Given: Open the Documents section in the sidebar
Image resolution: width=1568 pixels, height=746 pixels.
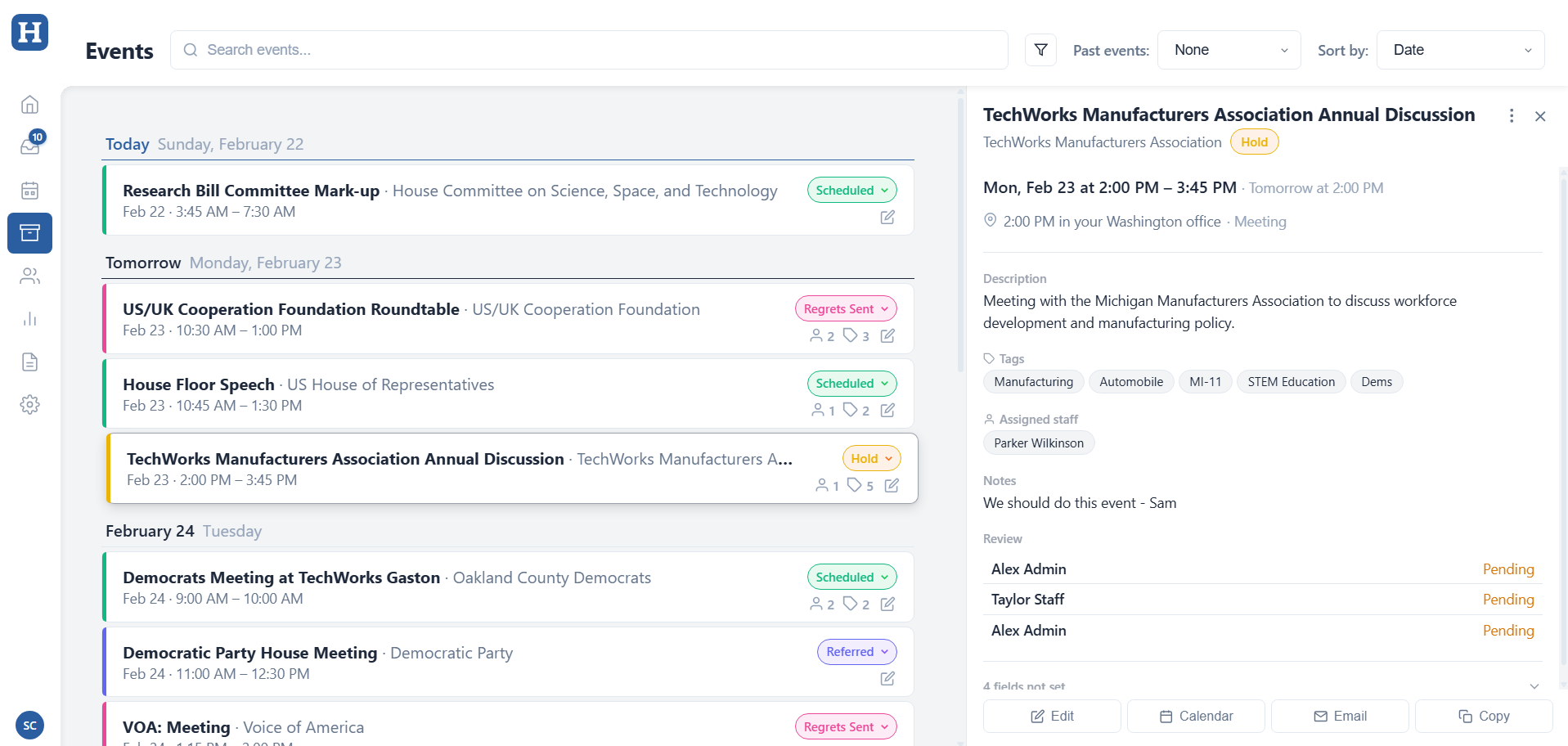Looking at the screenshot, I should (29, 362).
